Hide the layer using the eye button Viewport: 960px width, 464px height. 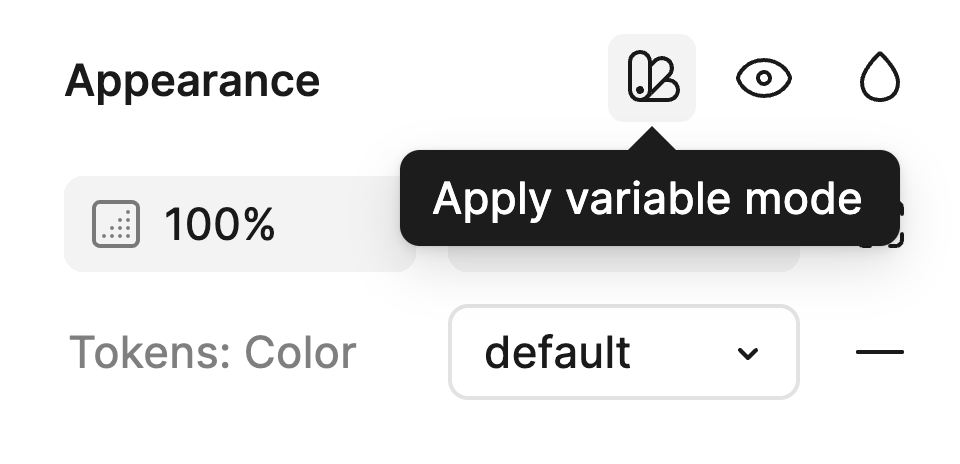764,78
